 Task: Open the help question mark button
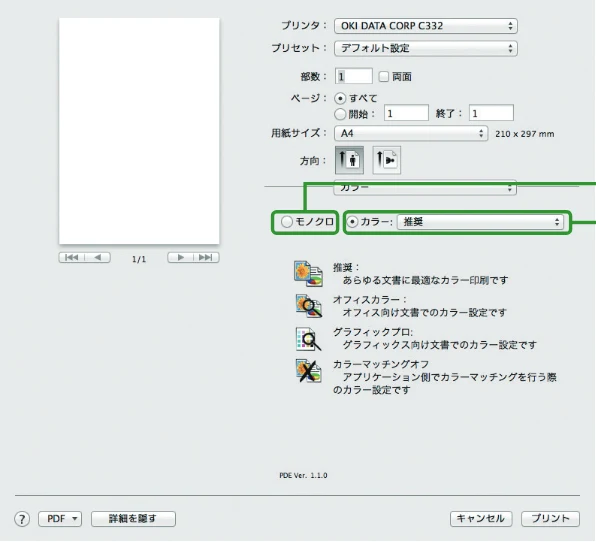coord(22,518)
